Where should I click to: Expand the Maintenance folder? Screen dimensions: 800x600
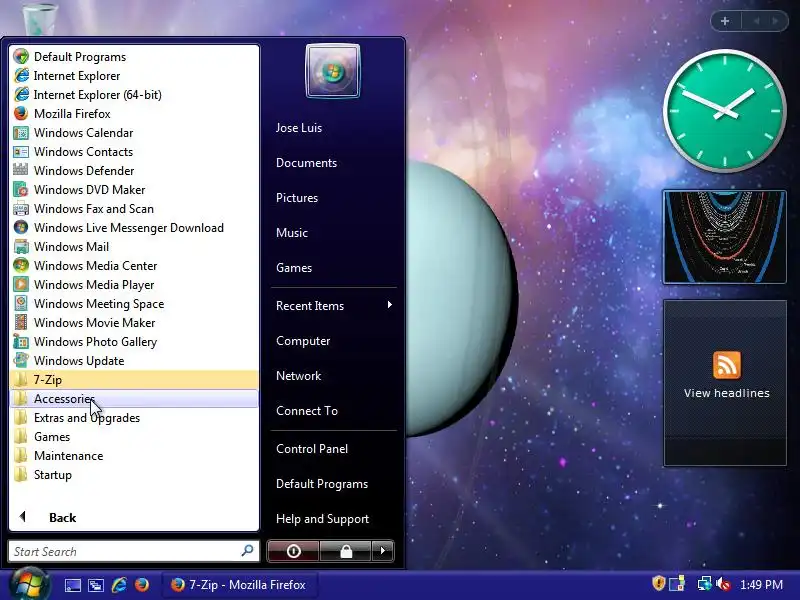[134, 456]
